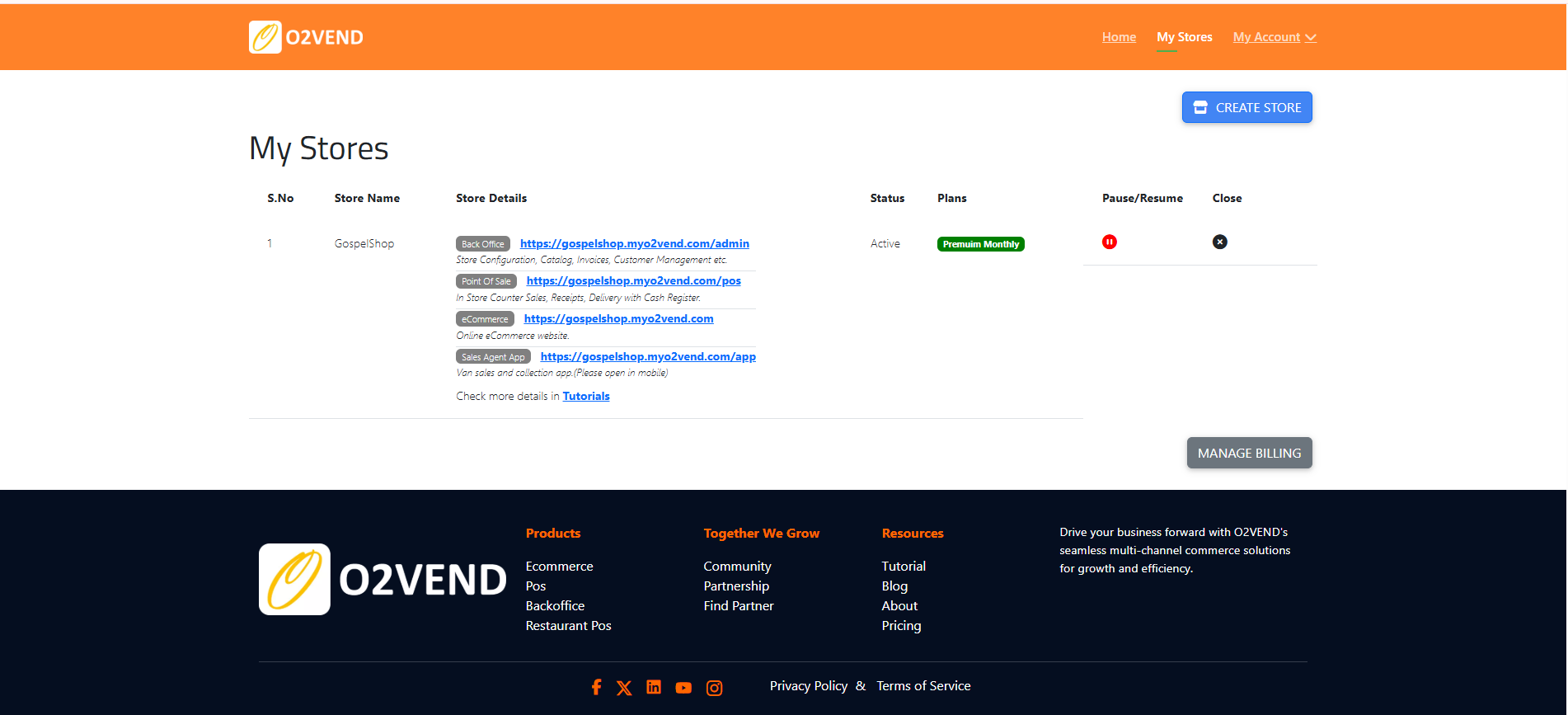Click the Pause/Resume column header

[x=1143, y=198]
